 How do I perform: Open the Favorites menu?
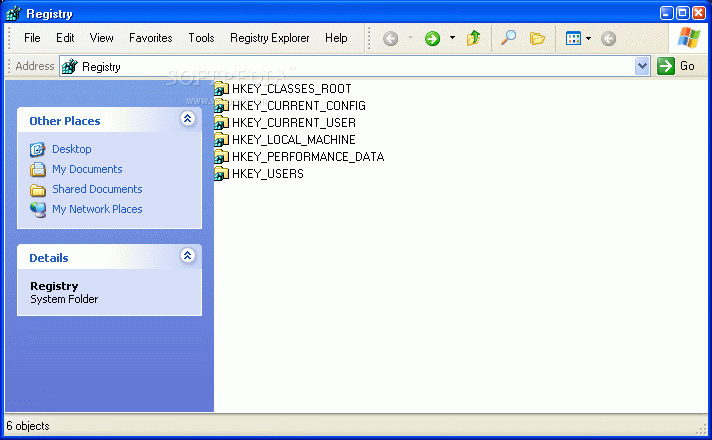click(x=151, y=38)
